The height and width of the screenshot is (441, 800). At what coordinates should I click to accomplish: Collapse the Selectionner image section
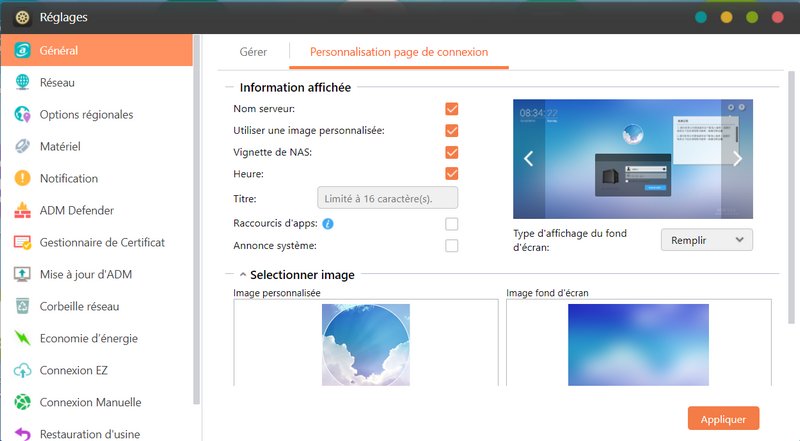(243, 275)
